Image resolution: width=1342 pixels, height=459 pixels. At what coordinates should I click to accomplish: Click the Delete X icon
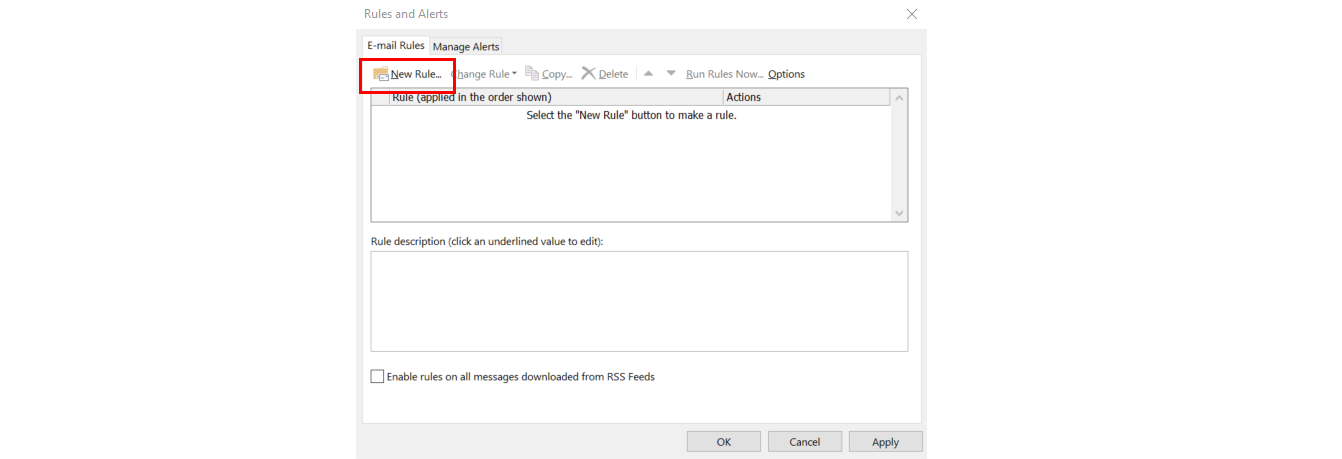tap(589, 73)
